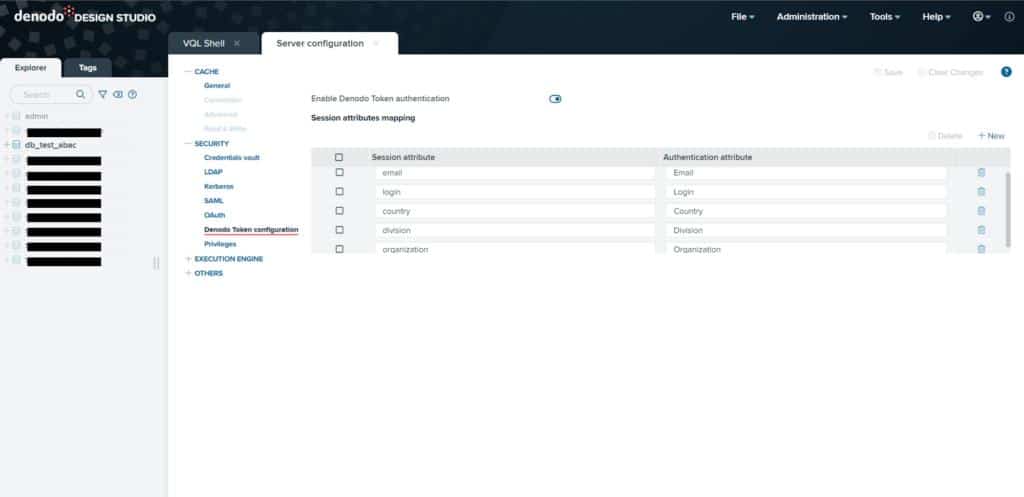
Task: Tick the checkbox for the email row
Action: click(339, 172)
